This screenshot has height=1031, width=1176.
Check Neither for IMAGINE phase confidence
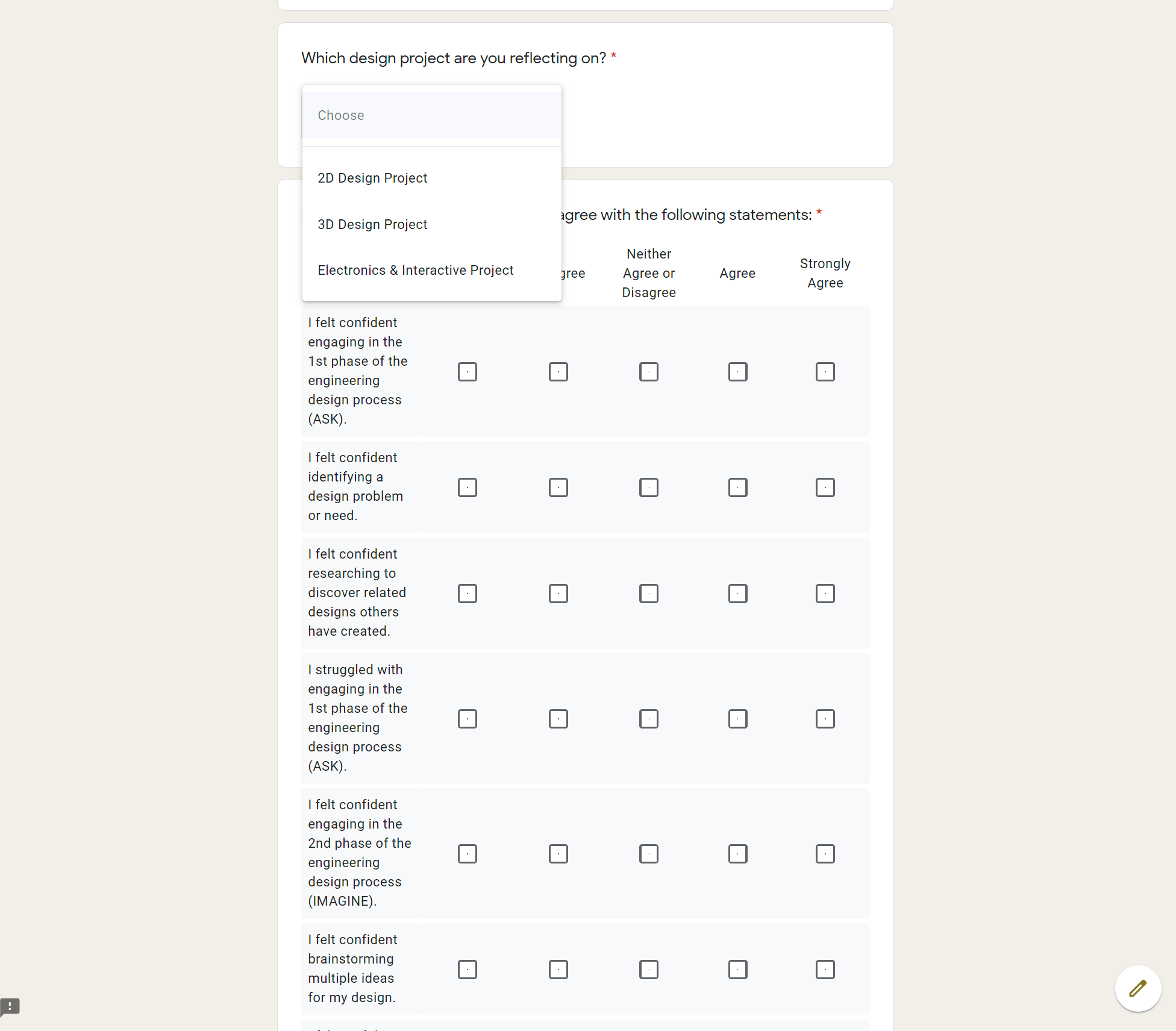coord(648,854)
